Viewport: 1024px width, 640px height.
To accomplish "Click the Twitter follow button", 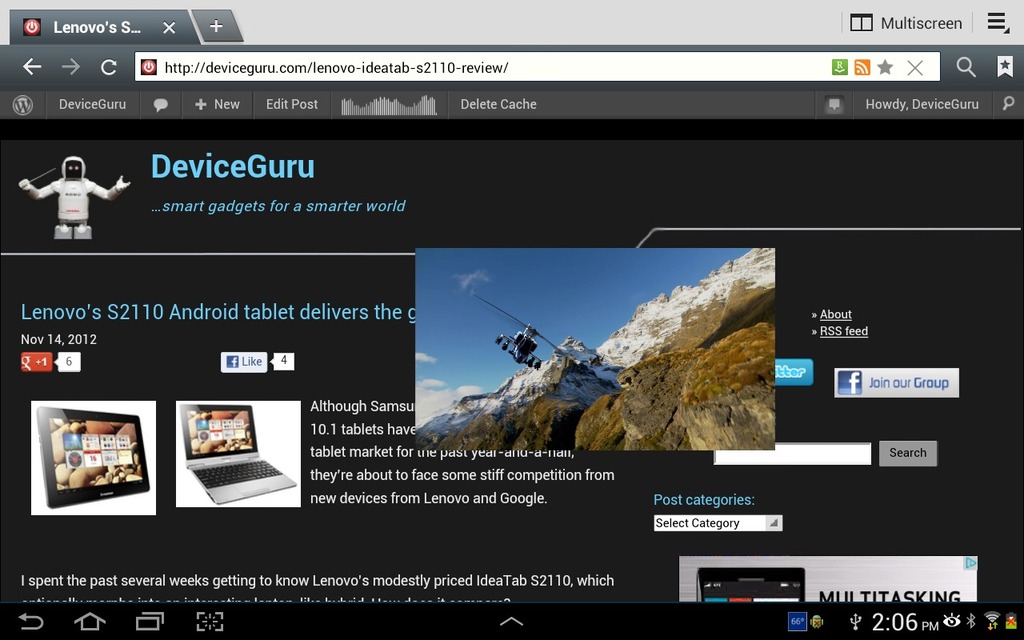I will click(x=794, y=372).
